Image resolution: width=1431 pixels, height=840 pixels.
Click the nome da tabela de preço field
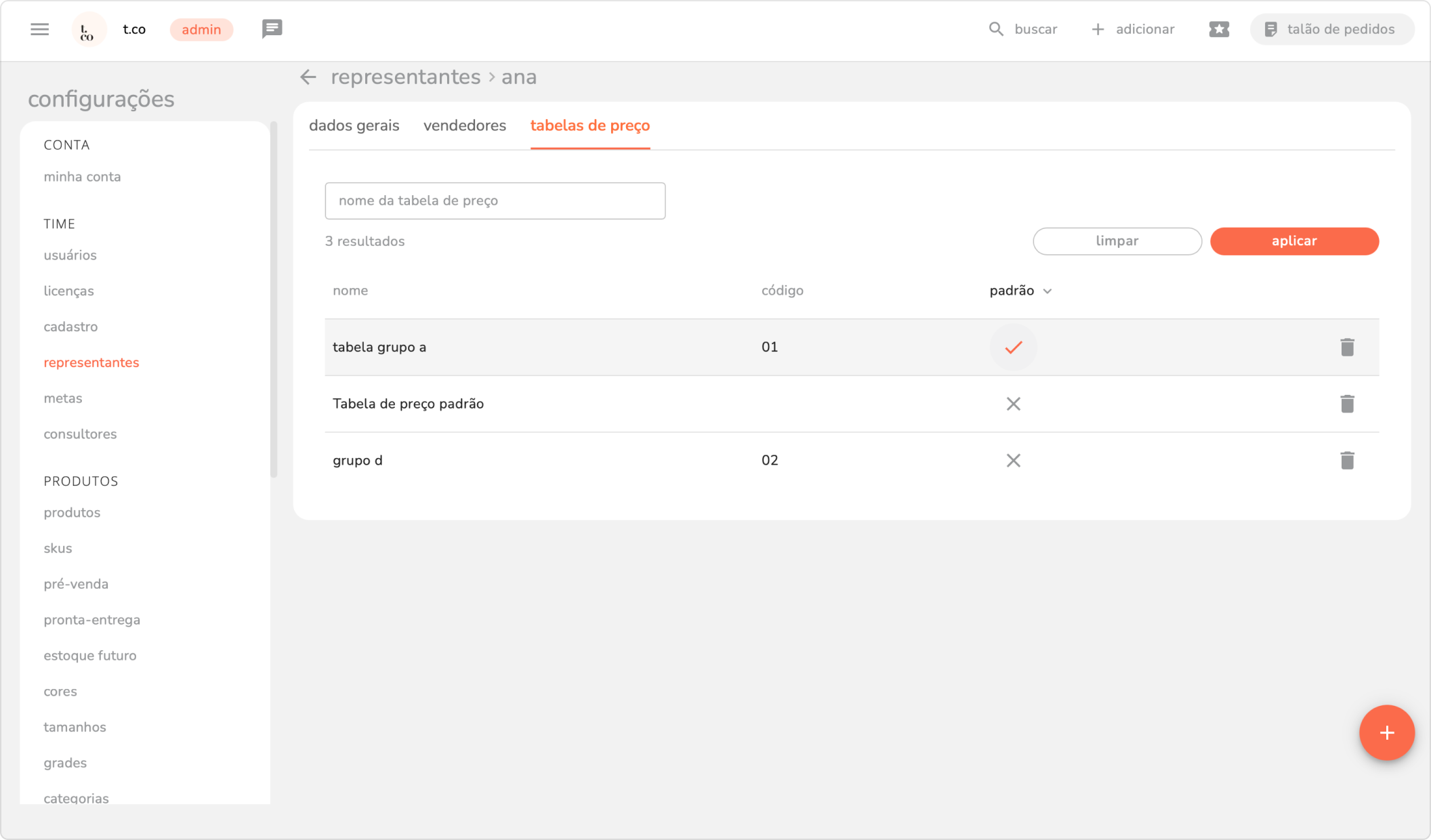pos(495,201)
